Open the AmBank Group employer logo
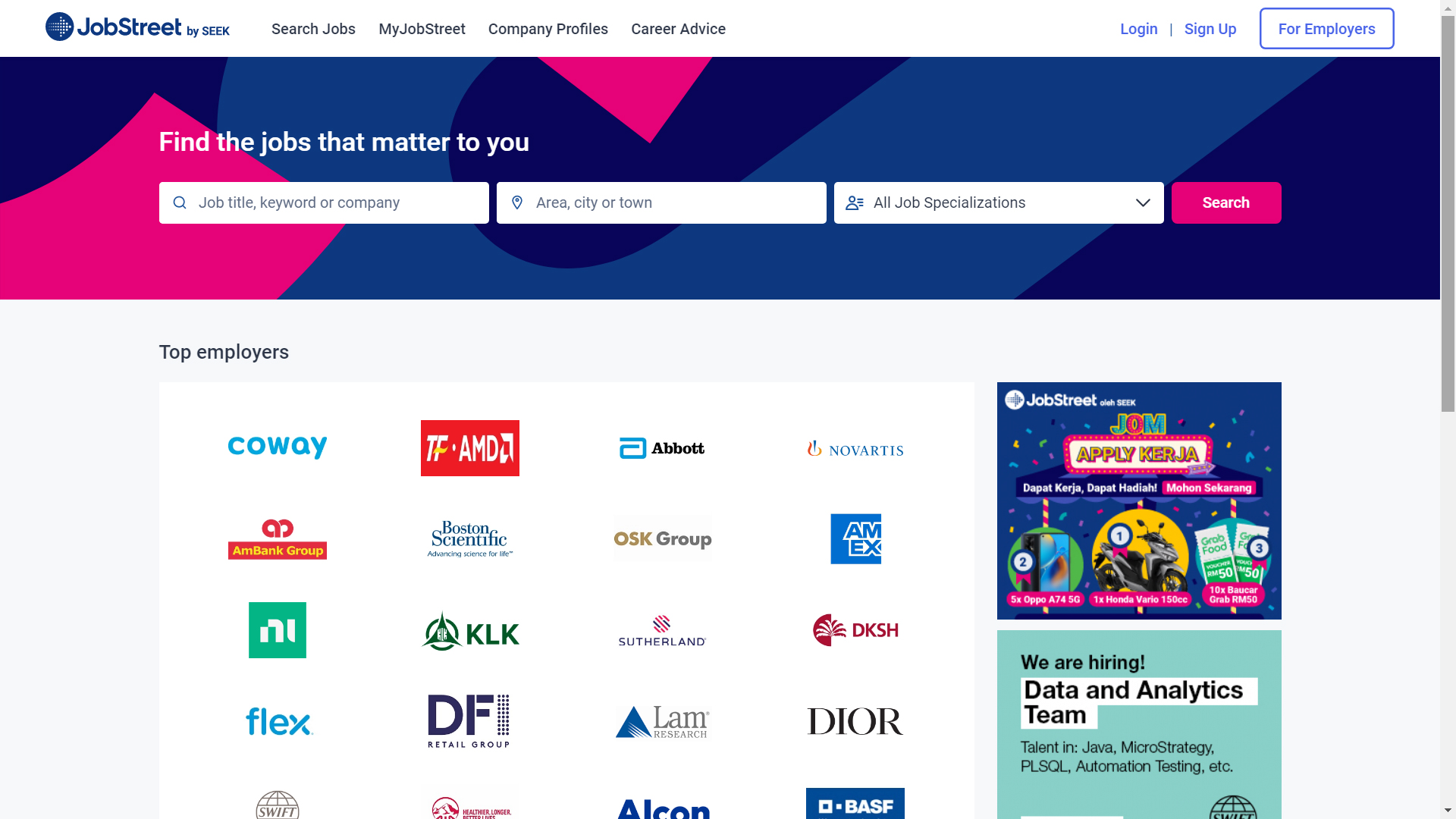1456x819 pixels. [278, 539]
